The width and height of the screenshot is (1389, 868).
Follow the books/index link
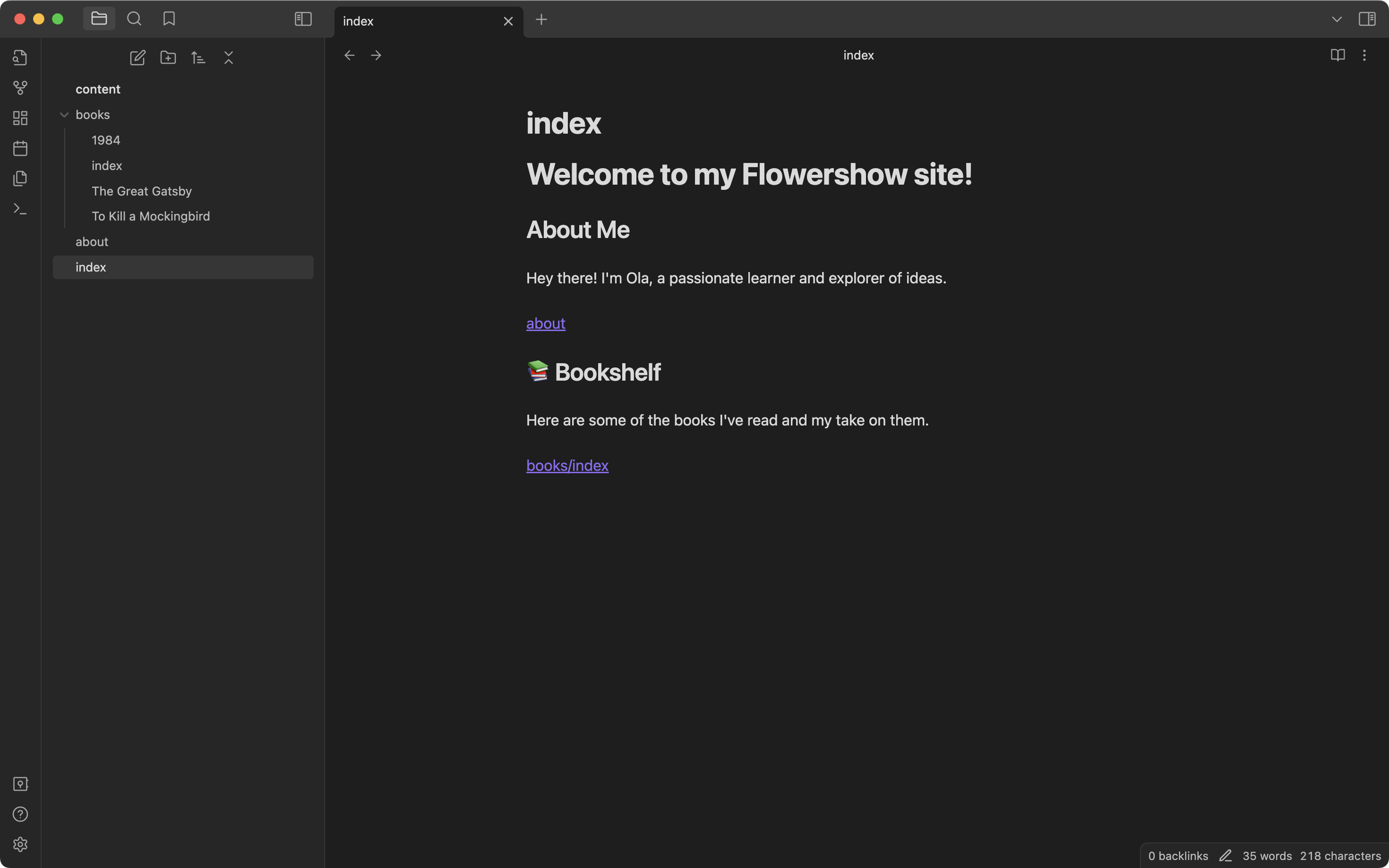(x=567, y=466)
